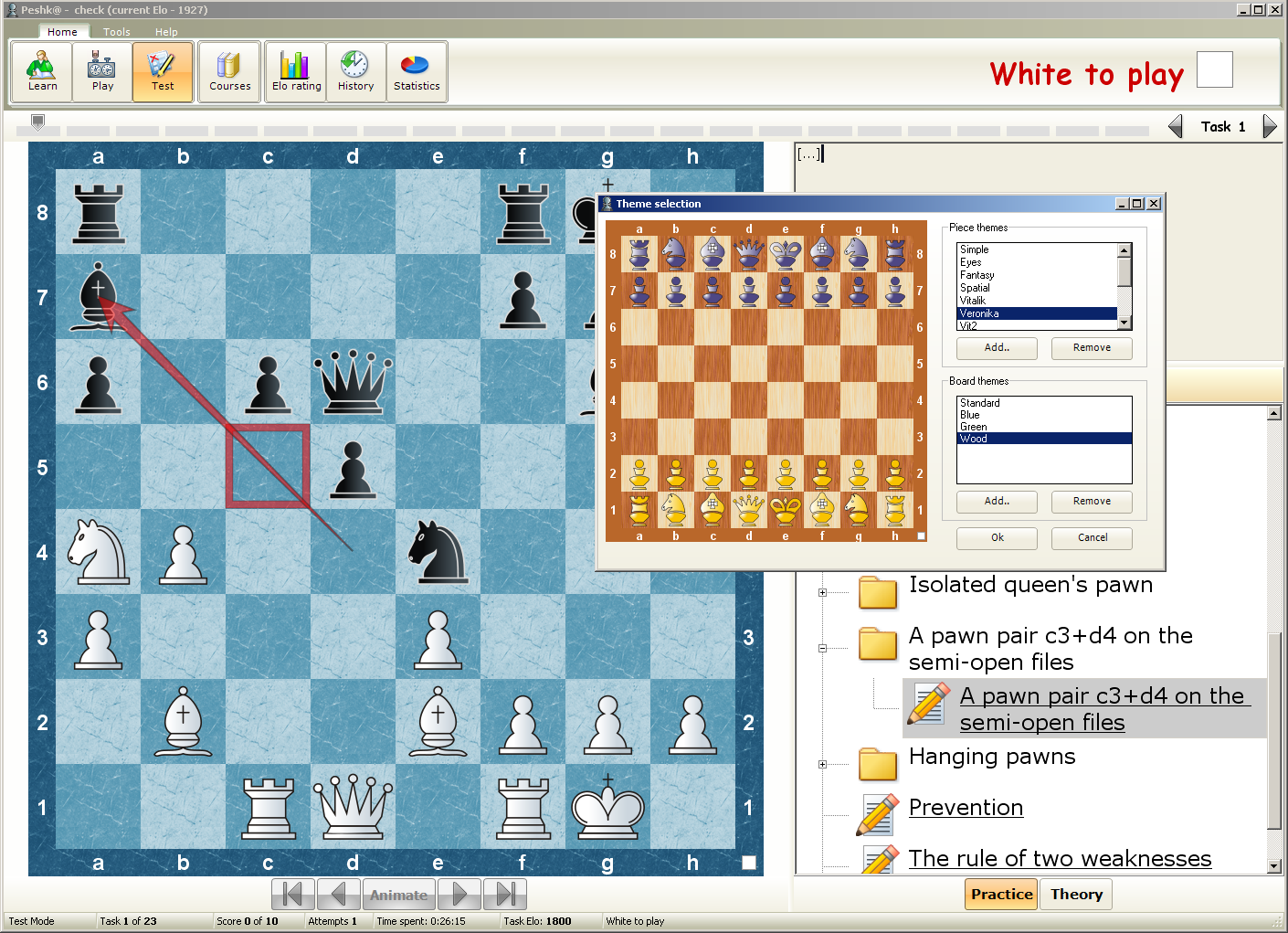
Task: Select the Veronika piece theme
Action: [1036, 313]
